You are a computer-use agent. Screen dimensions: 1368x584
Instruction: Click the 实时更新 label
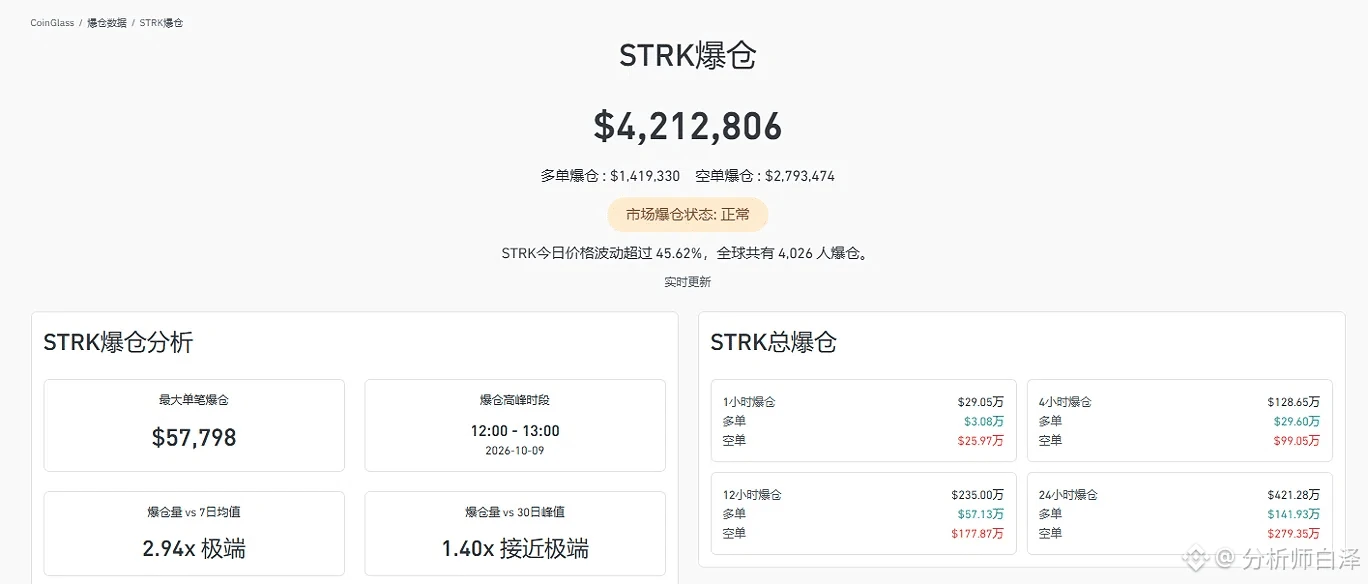click(688, 282)
